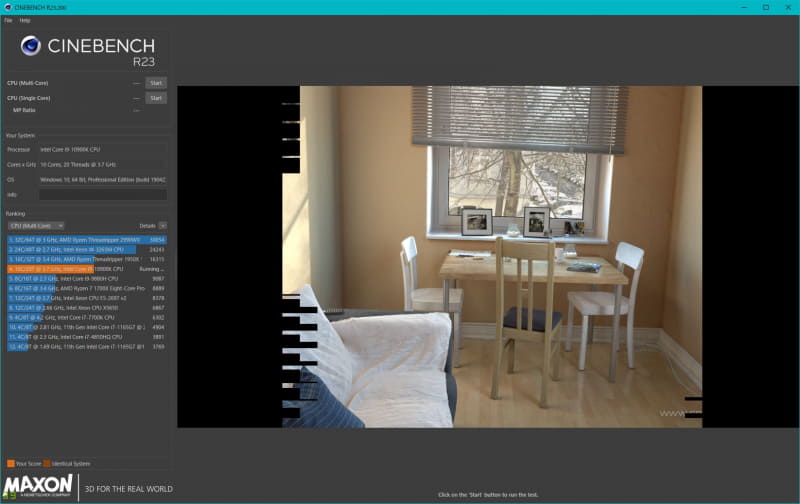Select the Intel Xeon W-3265M ranking row
The width and height of the screenshot is (800, 504).
click(87, 249)
